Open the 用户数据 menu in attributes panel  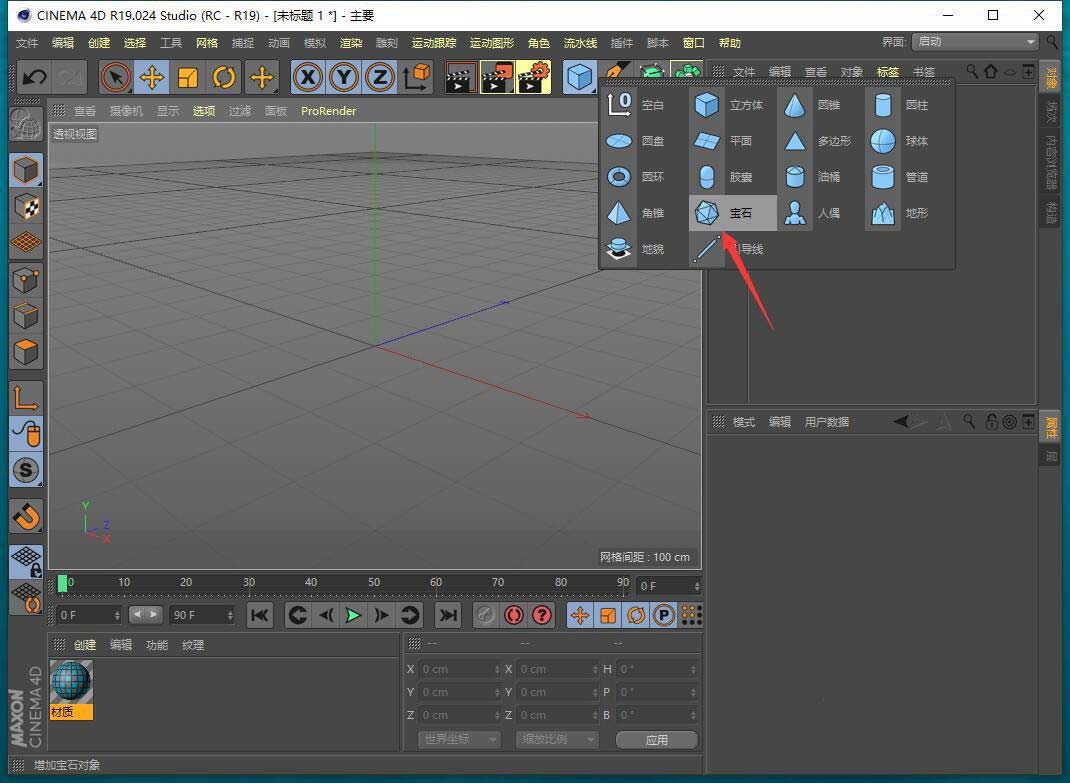coord(826,422)
